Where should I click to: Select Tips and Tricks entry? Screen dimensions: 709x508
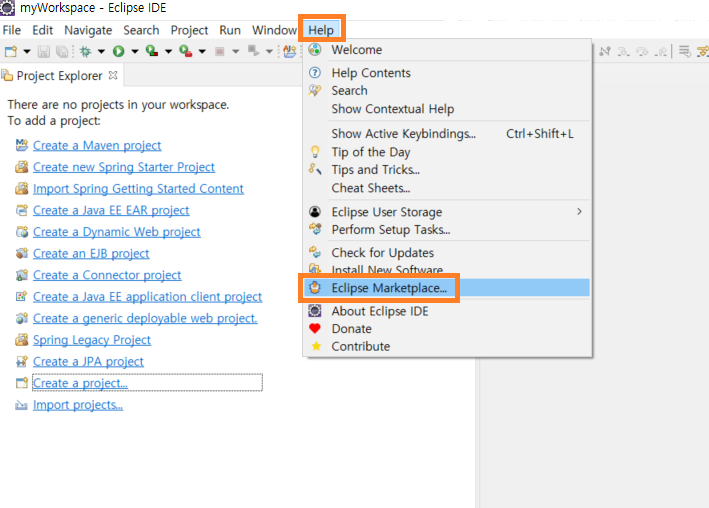click(x=447, y=170)
